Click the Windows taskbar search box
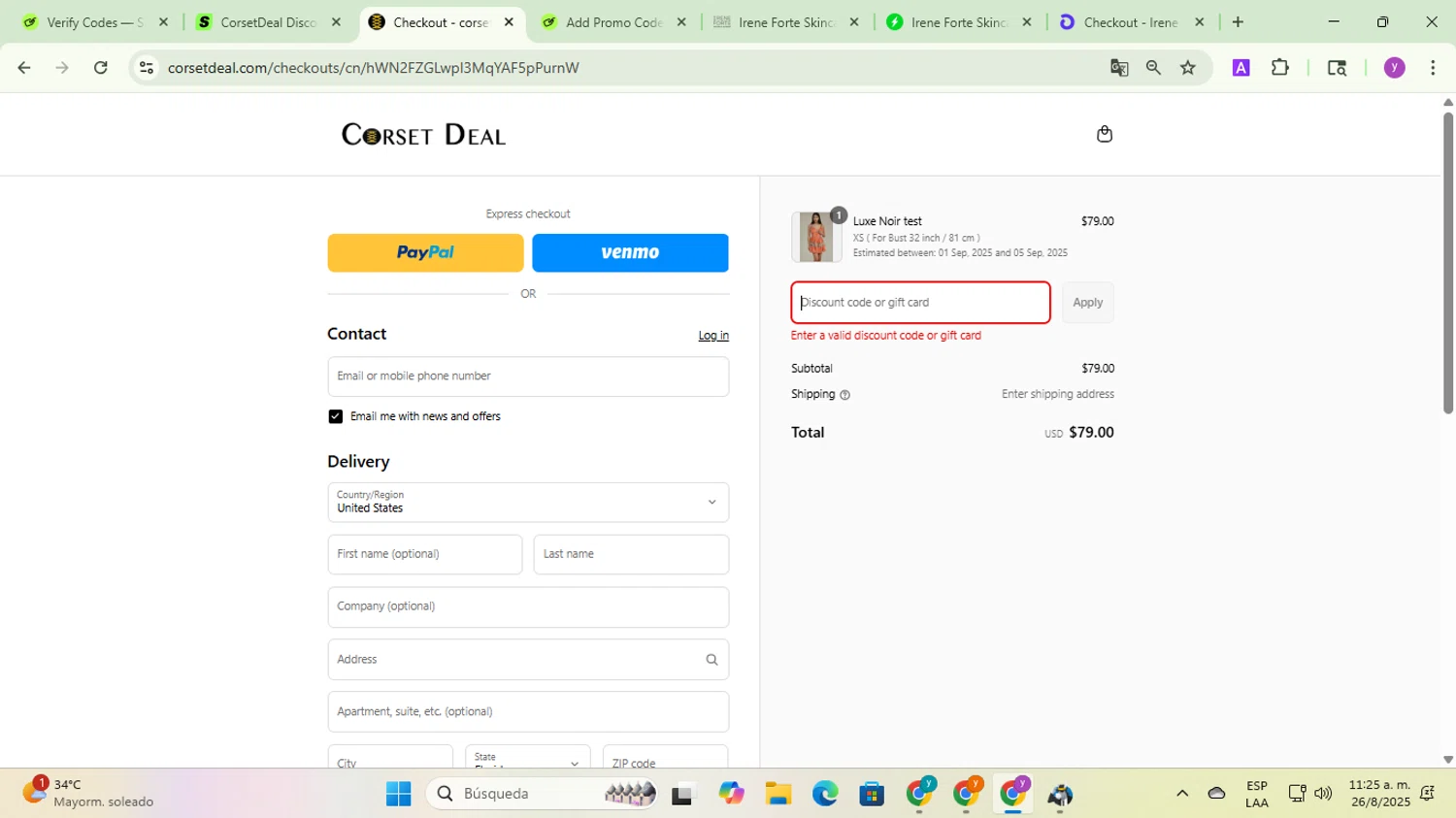 click(x=543, y=794)
